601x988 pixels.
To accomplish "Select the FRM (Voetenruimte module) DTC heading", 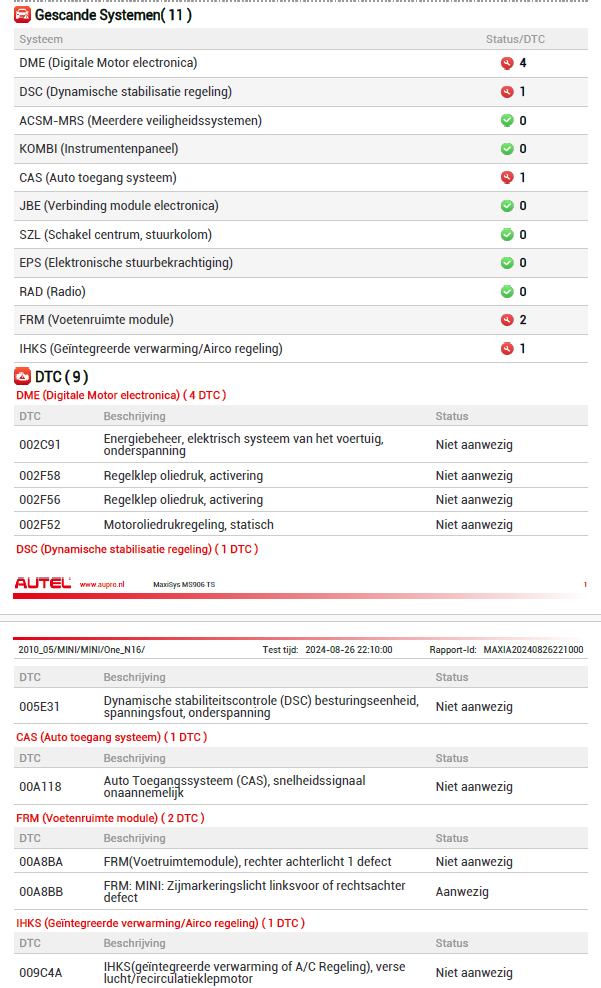I will coord(110,818).
